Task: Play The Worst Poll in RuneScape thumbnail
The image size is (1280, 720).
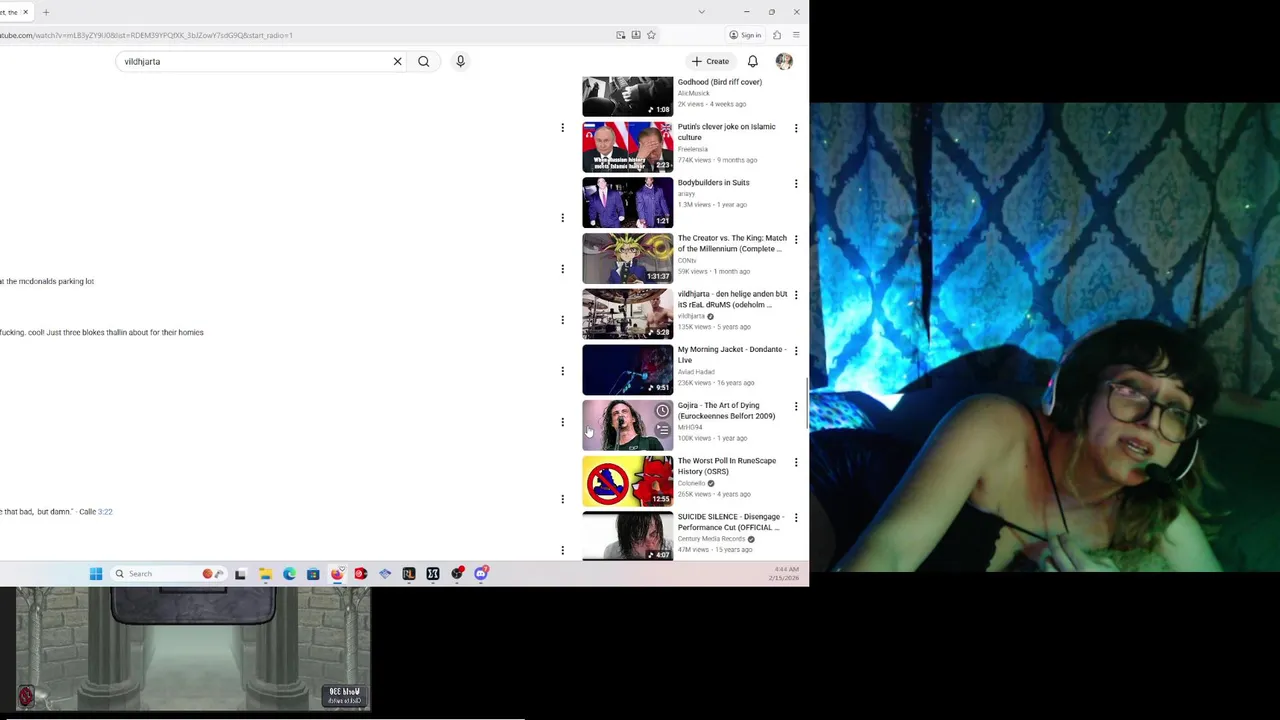Action: click(628, 481)
